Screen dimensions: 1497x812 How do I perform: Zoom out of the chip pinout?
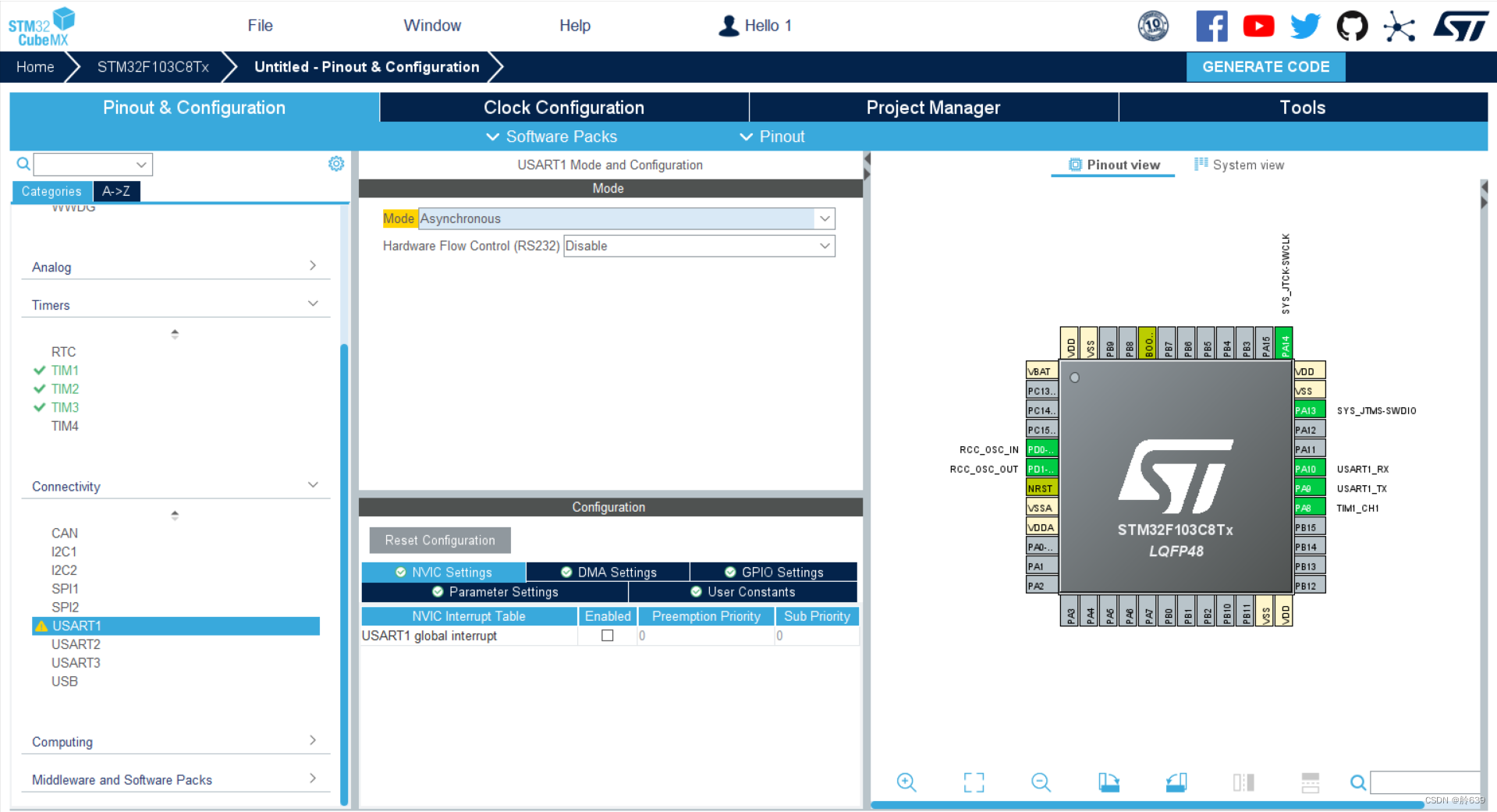1041,782
